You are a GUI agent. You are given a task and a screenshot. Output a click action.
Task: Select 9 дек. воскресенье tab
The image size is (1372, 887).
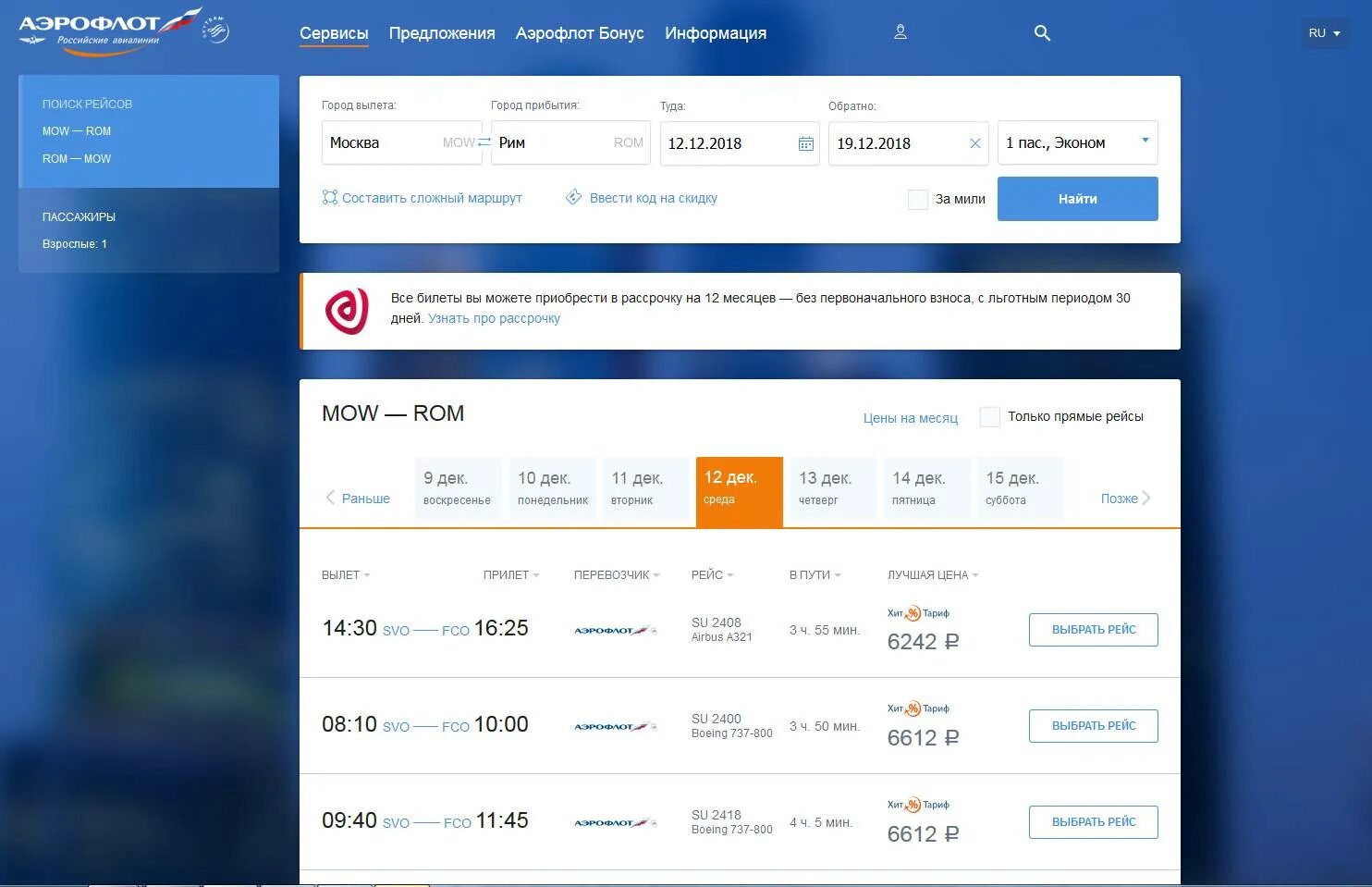coord(459,488)
